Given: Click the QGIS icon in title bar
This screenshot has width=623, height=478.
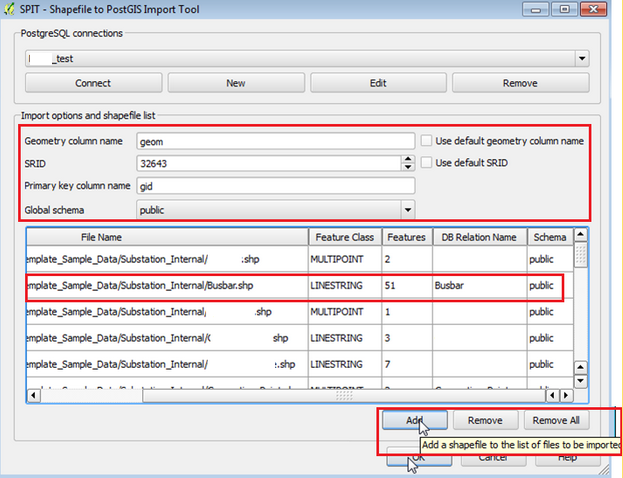Looking at the screenshot, I should [9, 9].
